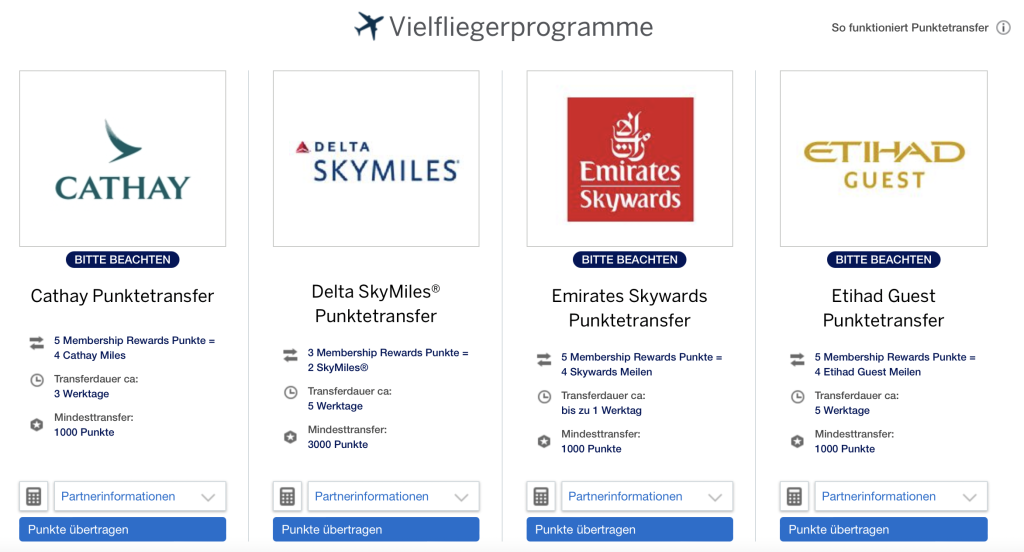Click Punkte übertragen for Emirates Skywards
This screenshot has height=552, width=1024.
point(630,529)
